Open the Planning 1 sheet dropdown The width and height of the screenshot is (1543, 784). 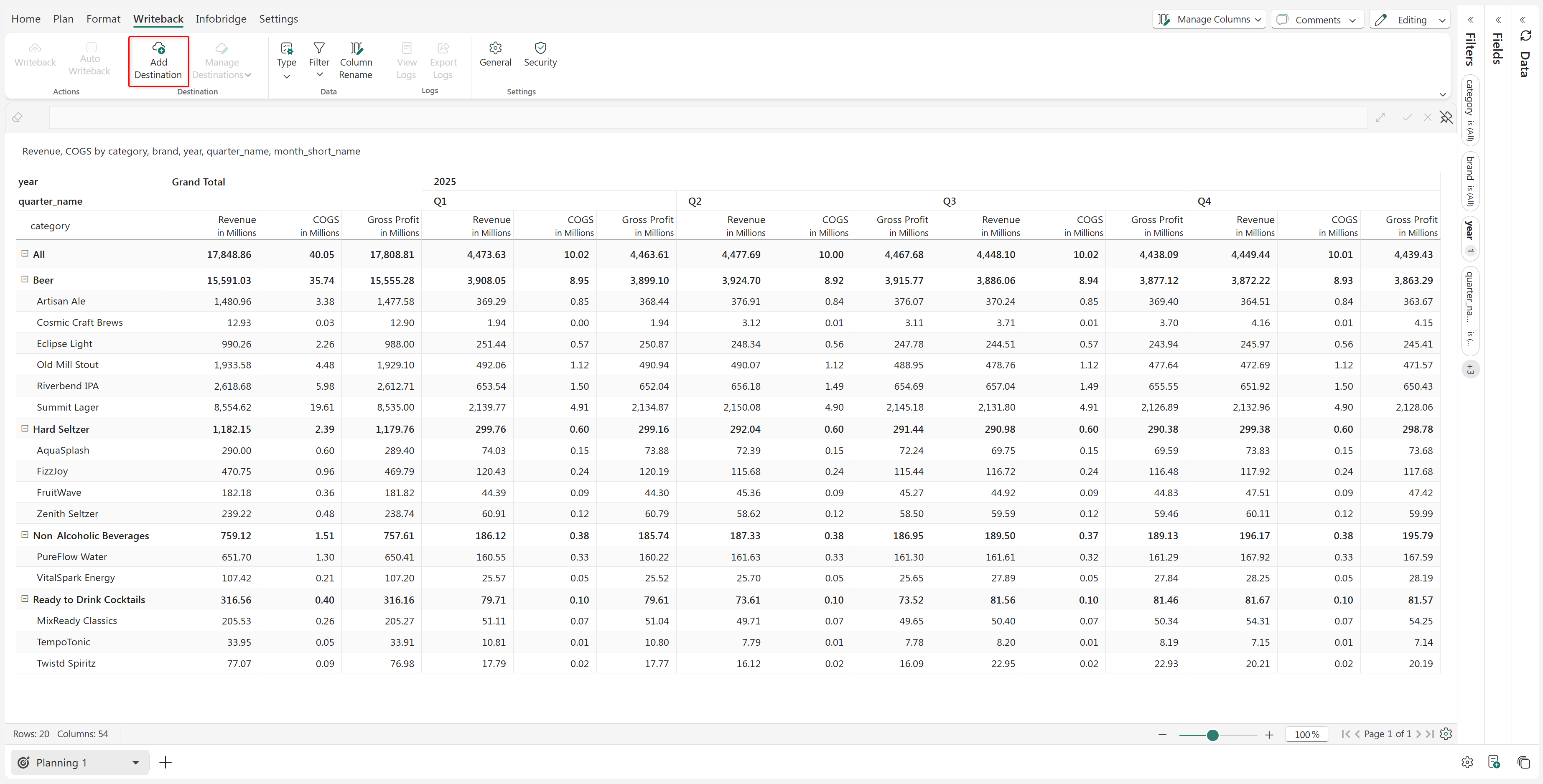135,762
